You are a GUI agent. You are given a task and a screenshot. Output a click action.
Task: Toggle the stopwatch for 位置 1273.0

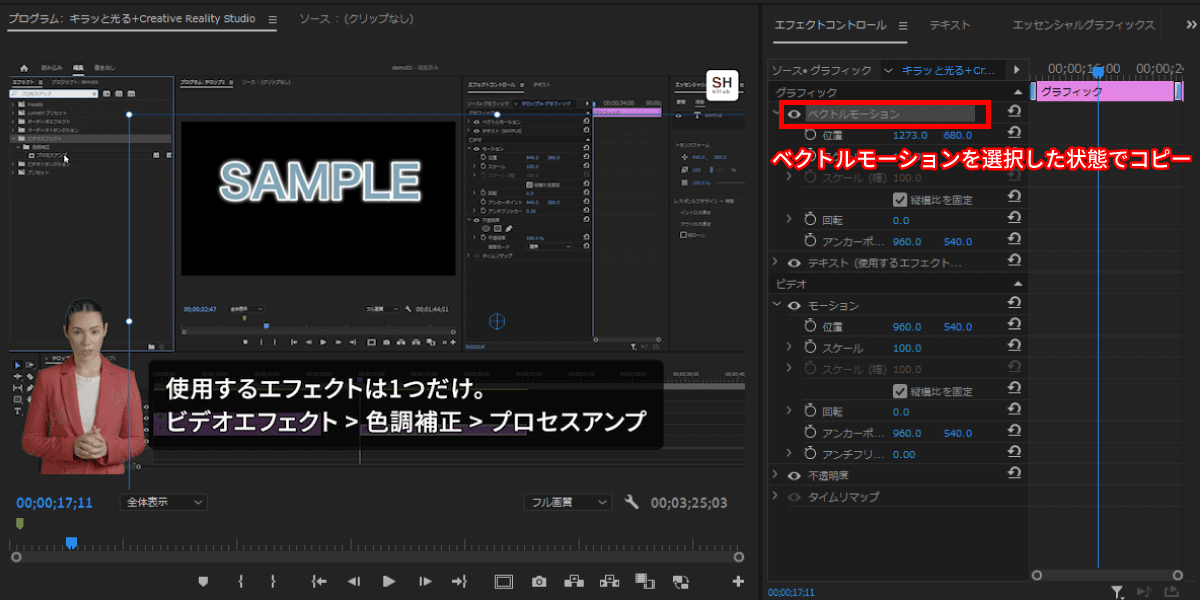tap(811, 134)
